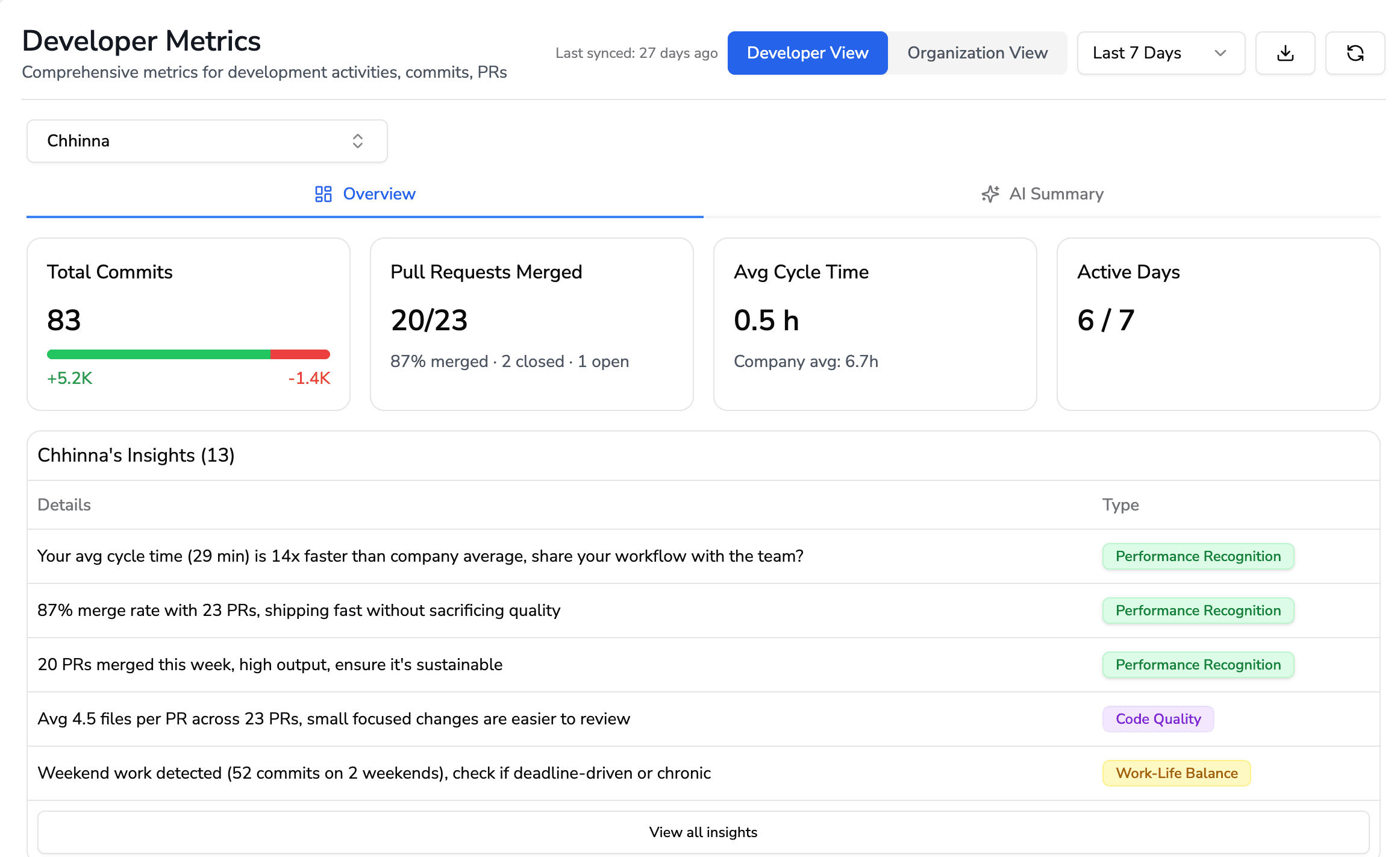Click the AI Summary sparkle icon
Viewport: 1400px width, 857px height.
click(x=990, y=194)
